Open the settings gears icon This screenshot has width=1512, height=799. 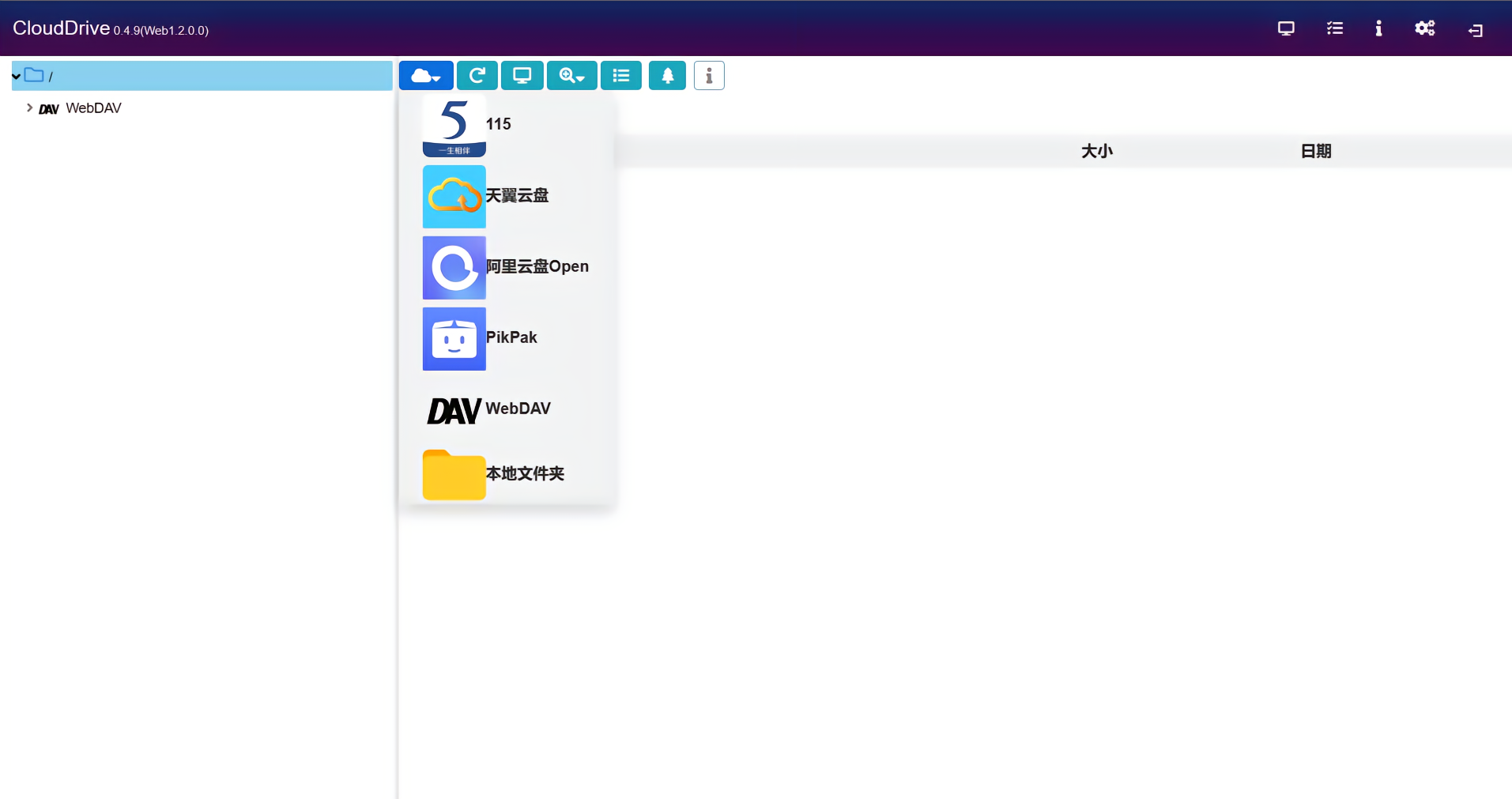[x=1425, y=28]
